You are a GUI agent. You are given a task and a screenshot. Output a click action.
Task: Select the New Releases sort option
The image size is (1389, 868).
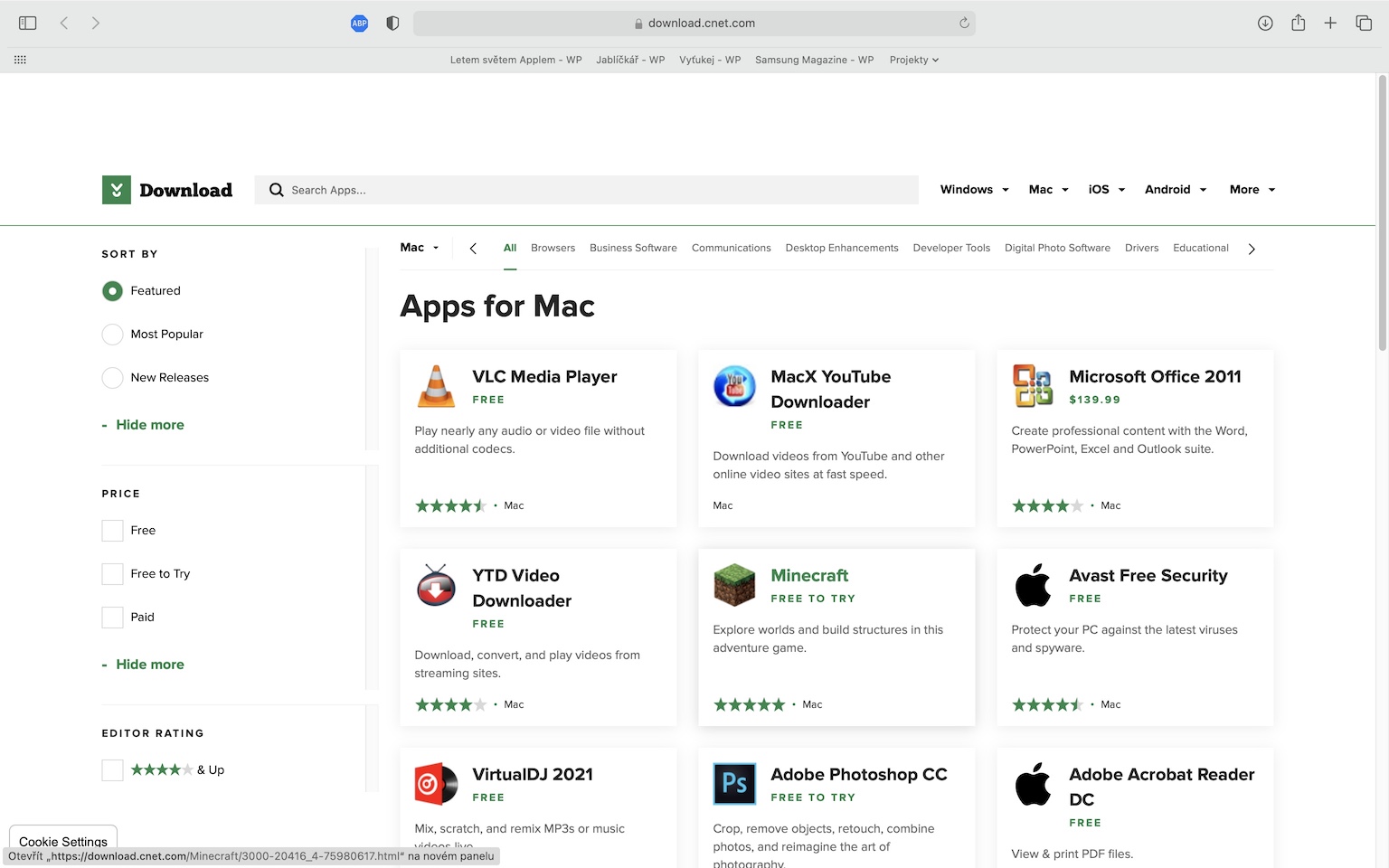[x=112, y=378]
